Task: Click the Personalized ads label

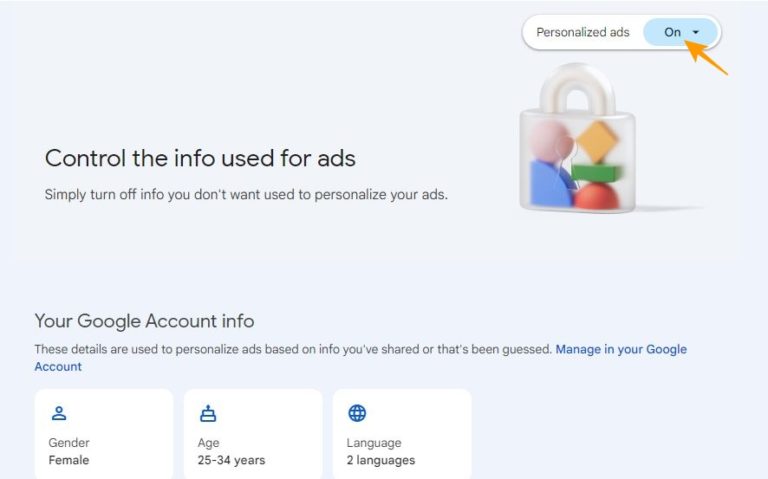Action: tap(583, 32)
